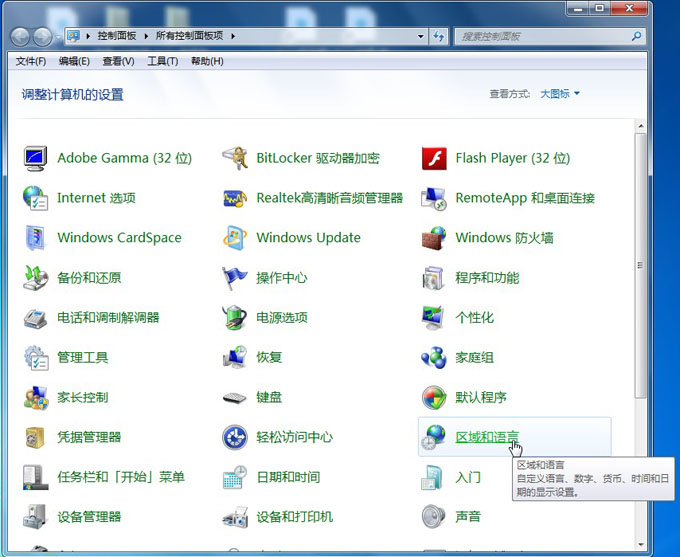Open the 电源选项 link text
The height and width of the screenshot is (557, 680).
tap(282, 318)
